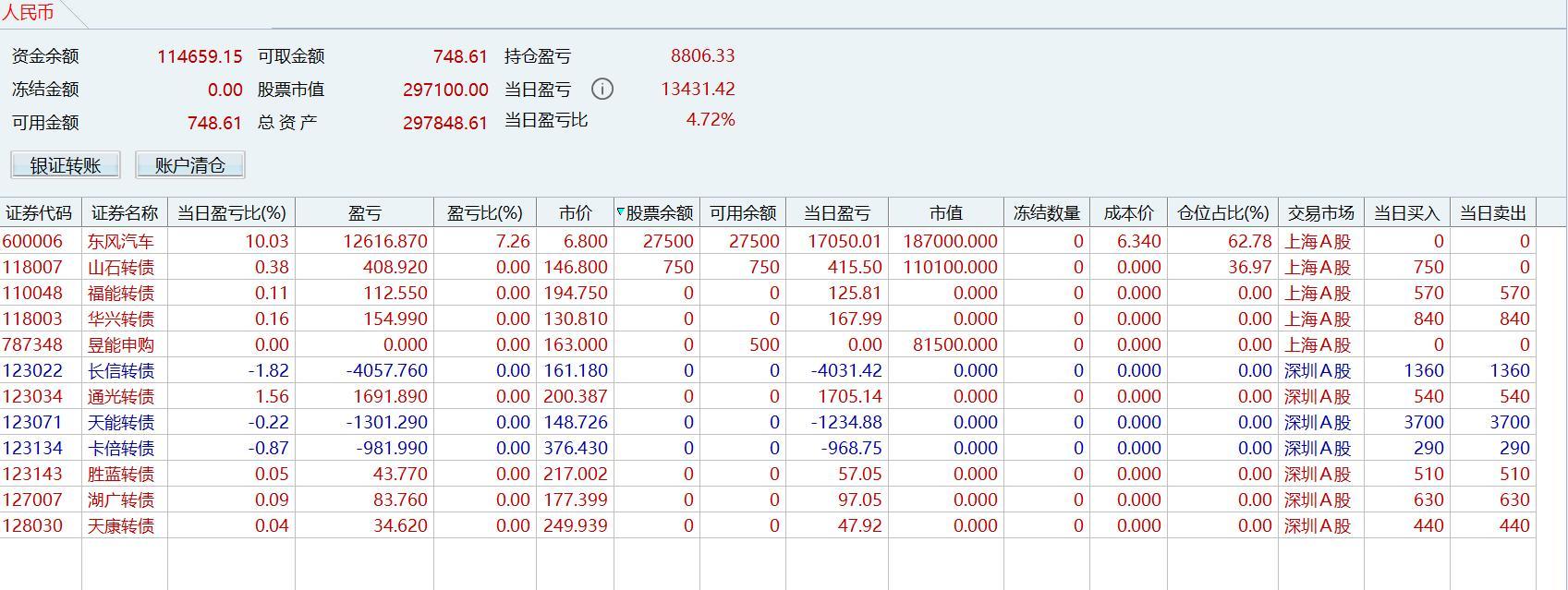Click the daily loss cell -1234.88
The height and width of the screenshot is (590, 1568).
pyautogui.click(x=846, y=422)
